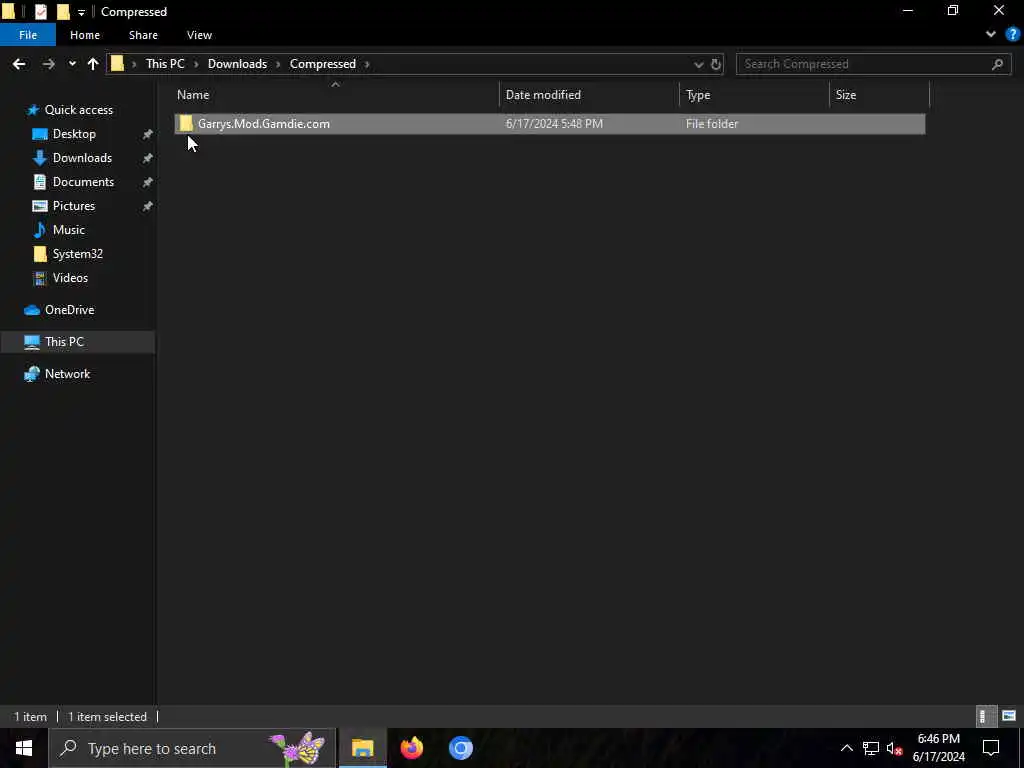Switch to the Share ribbon tab

pos(143,35)
